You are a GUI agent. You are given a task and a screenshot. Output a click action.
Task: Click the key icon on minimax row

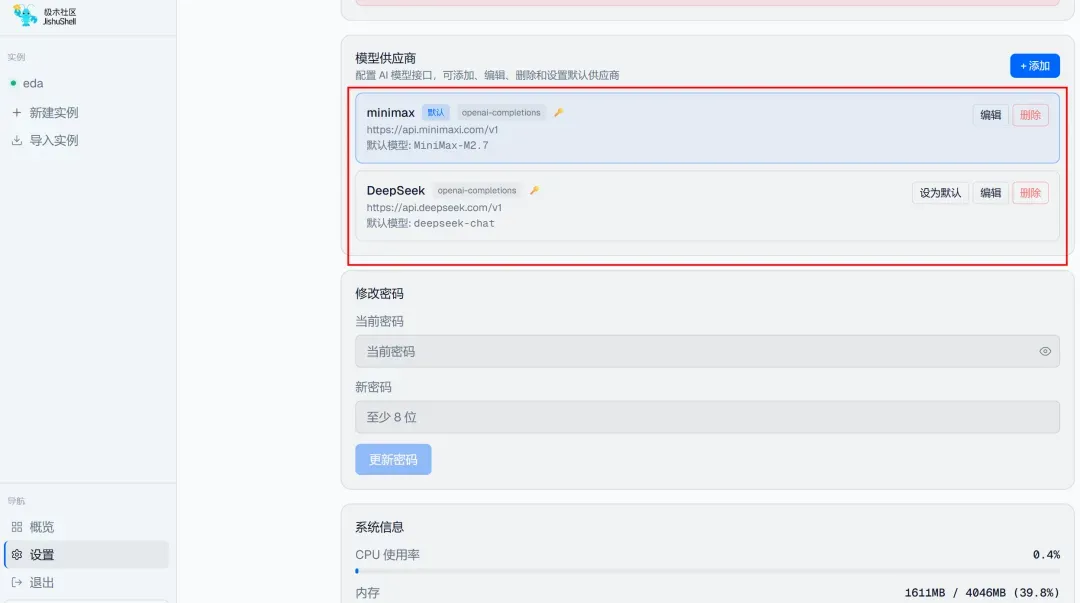pos(559,112)
